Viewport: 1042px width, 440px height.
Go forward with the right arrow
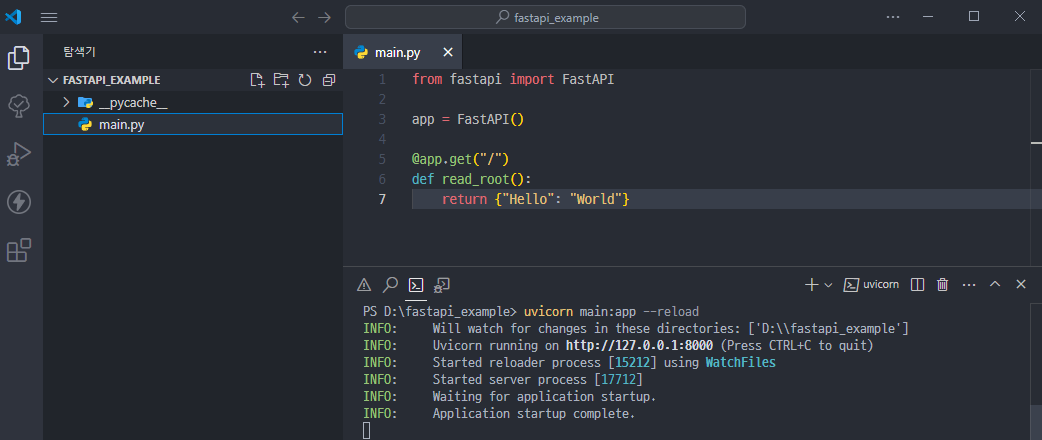[324, 18]
